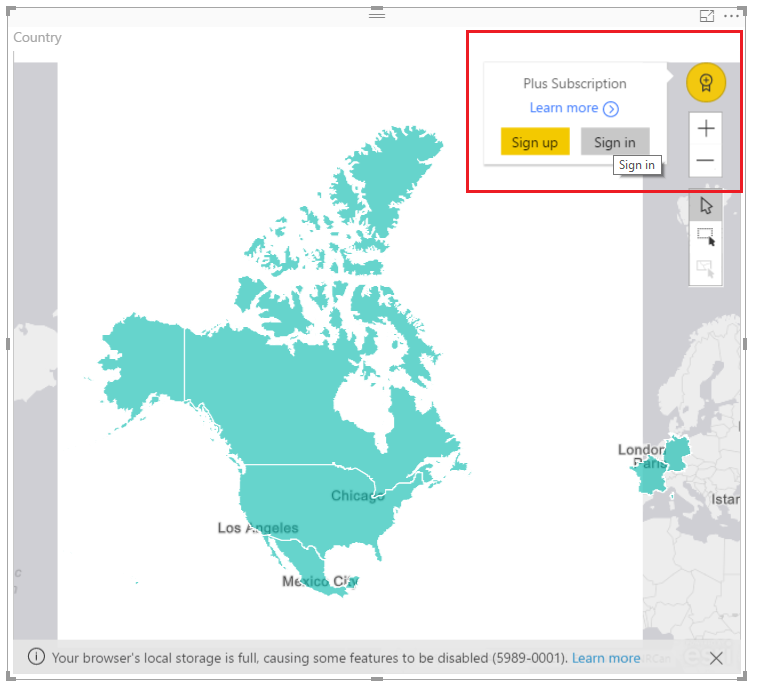Click the Sign up button
The width and height of the screenshot is (762, 690).
(535, 142)
